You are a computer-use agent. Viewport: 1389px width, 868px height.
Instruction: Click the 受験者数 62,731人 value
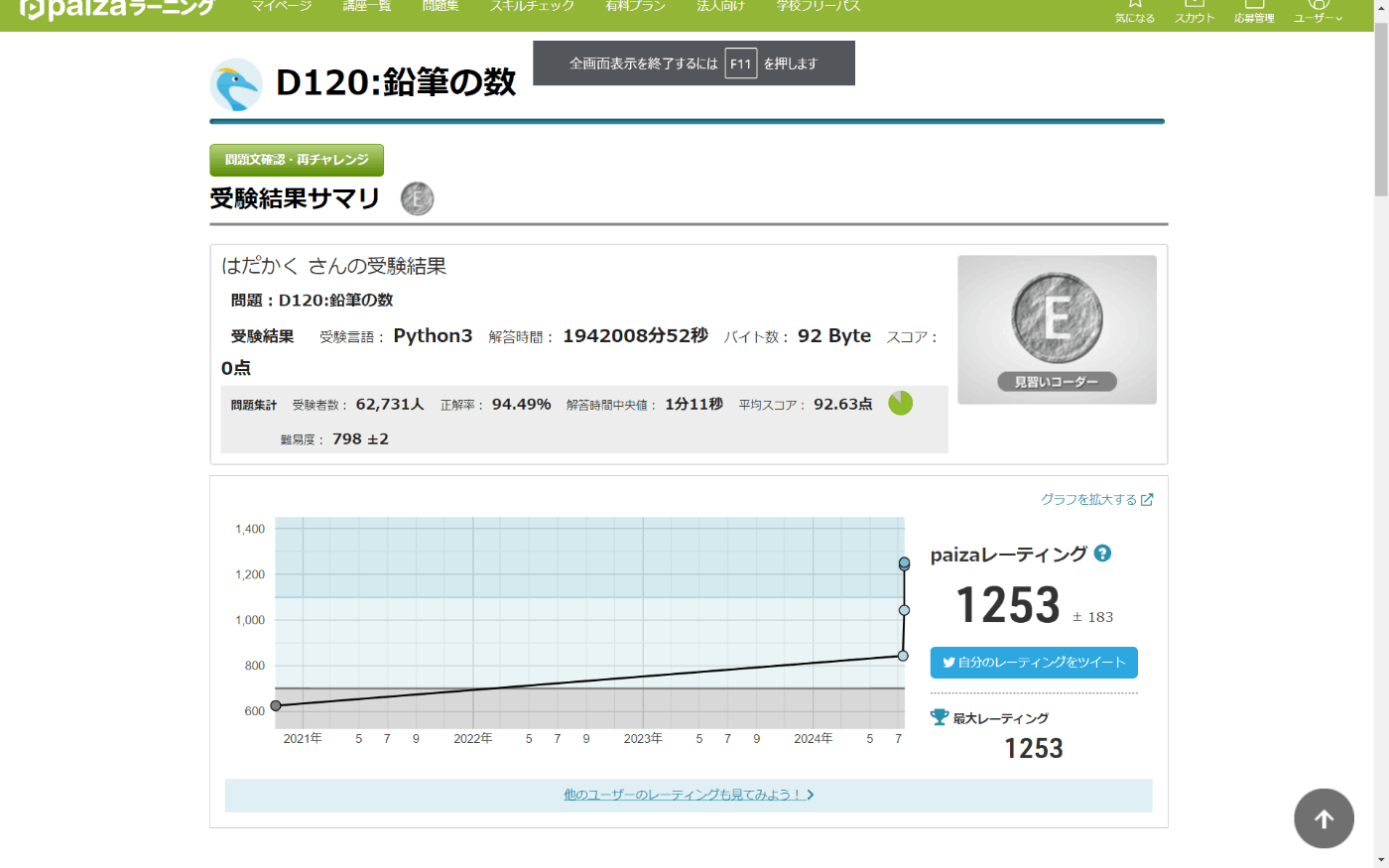coord(390,405)
